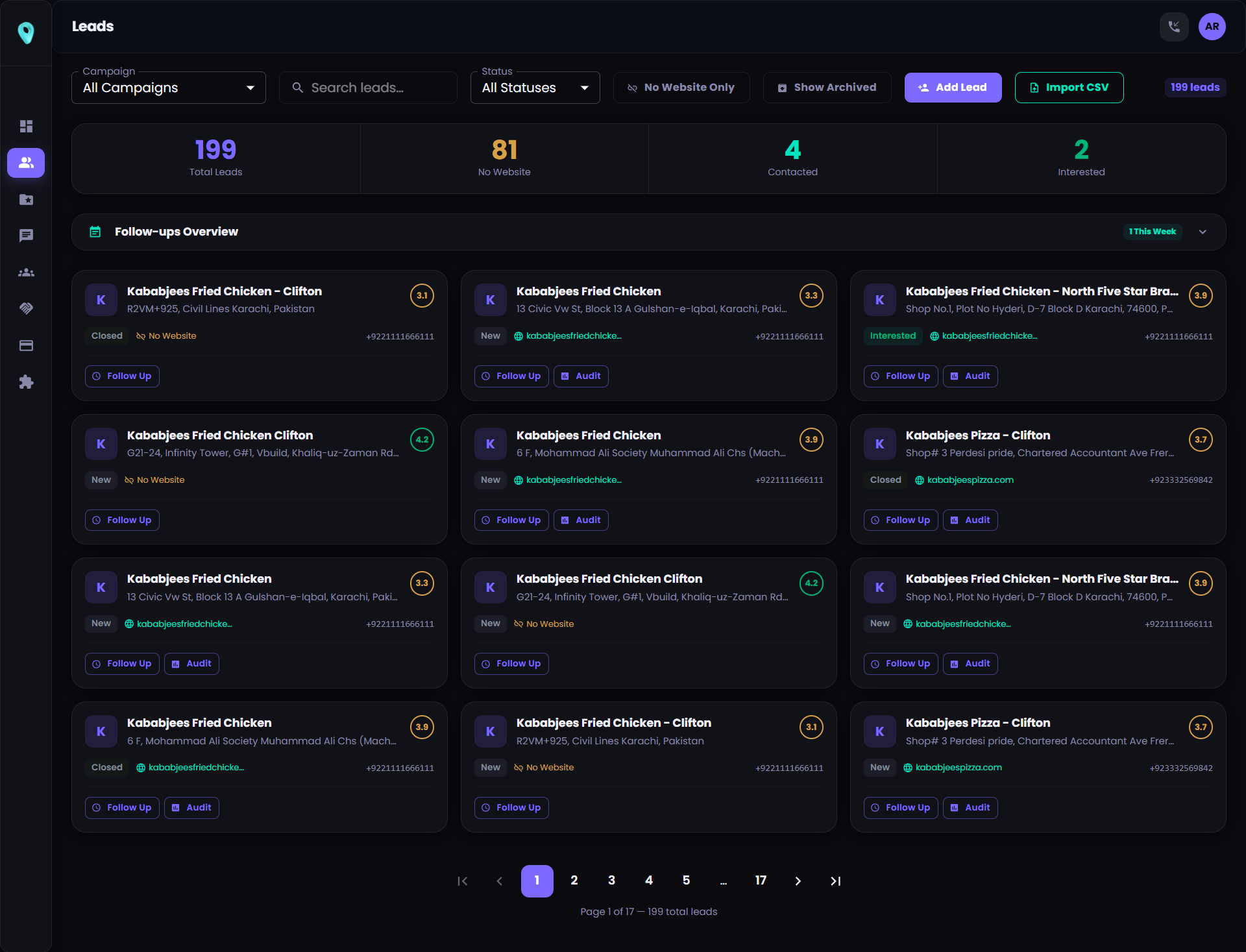Open the team groups icon in sidebar
1246x952 pixels.
26,273
